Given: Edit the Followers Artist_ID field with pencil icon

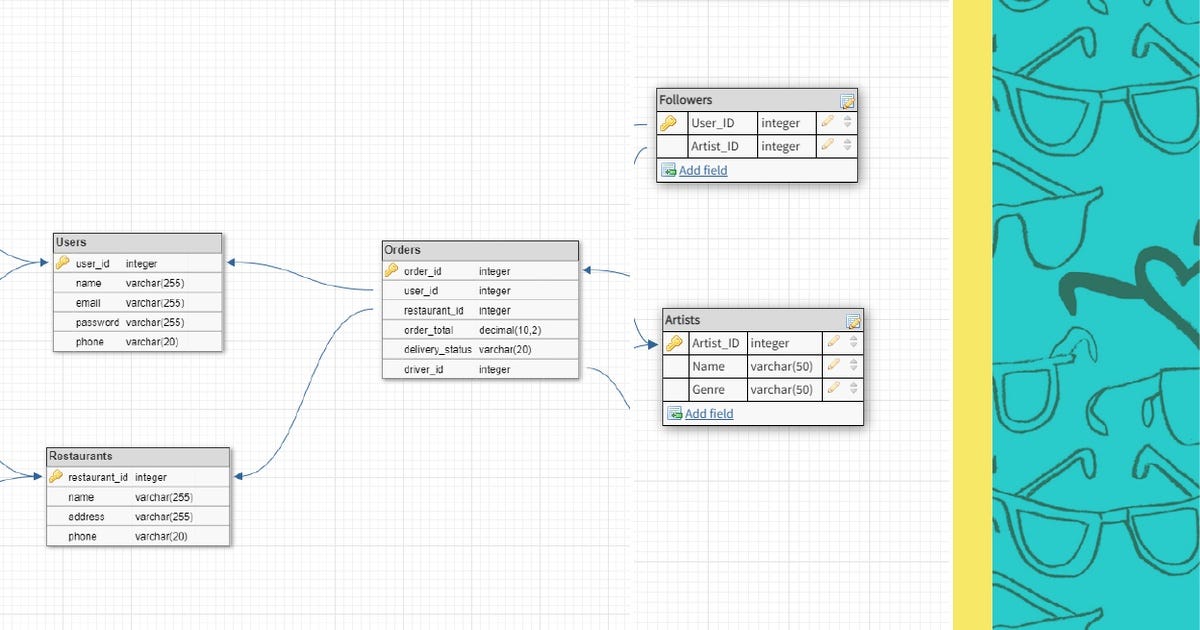Looking at the screenshot, I should (x=827, y=145).
